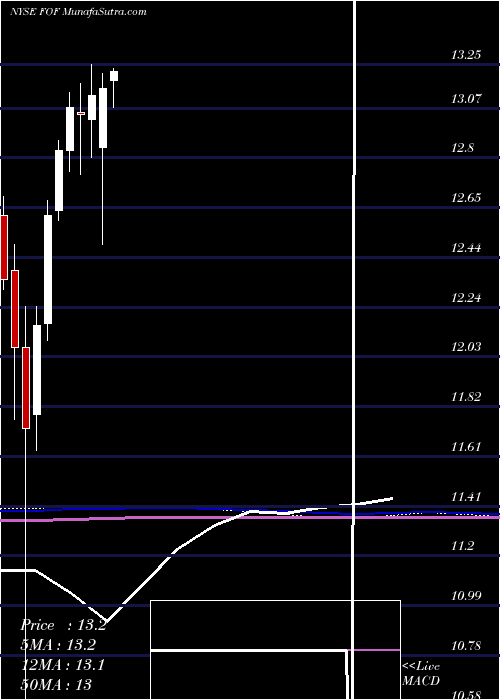Screen dimensions: 500x700
Task: Click the 11.61 price axis label
Action: (x=466, y=446)
